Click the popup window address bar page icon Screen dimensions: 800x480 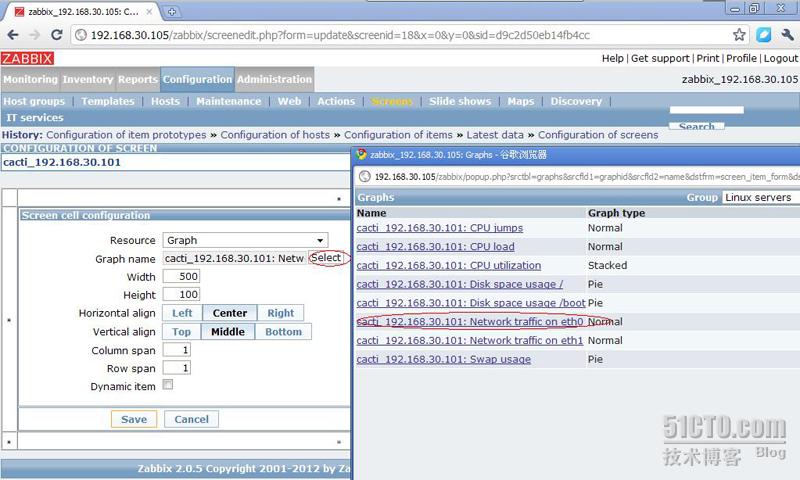coord(364,176)
